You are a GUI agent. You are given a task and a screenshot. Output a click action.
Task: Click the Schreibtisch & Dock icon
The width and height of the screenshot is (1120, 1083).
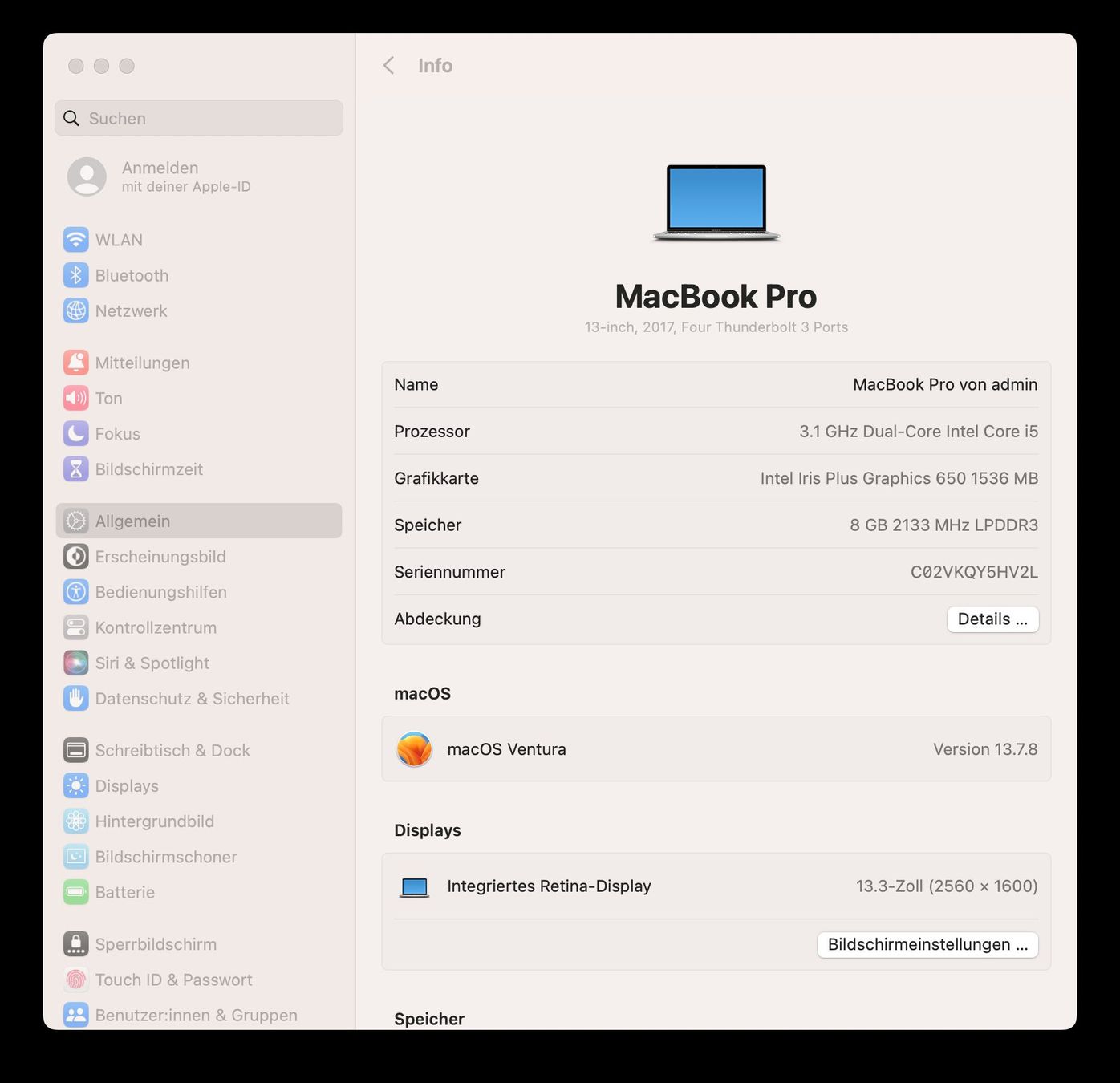[76, 750]
